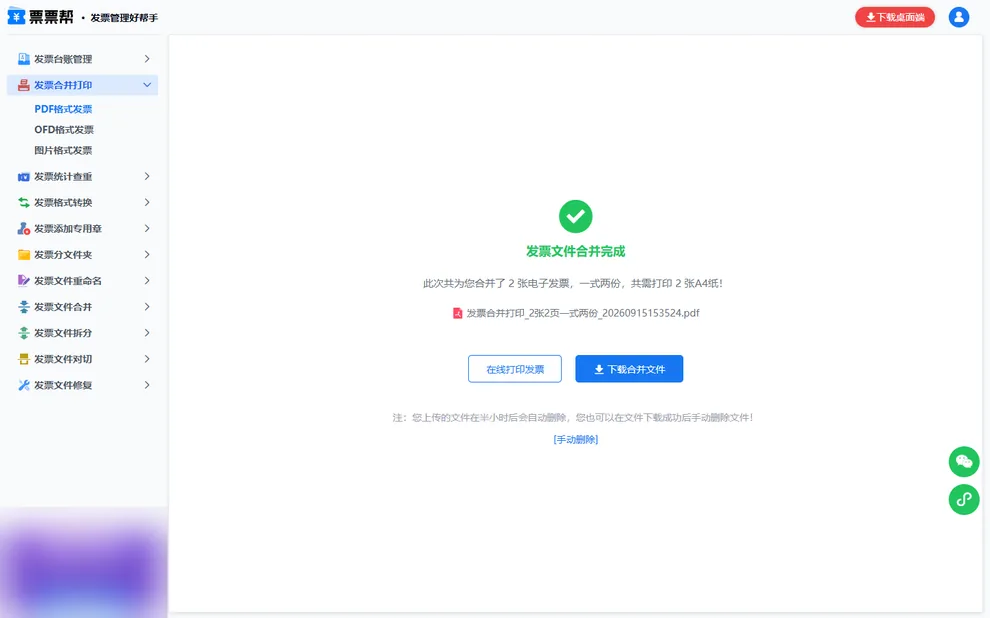Click the 发票格式转换 arrows icon

point(24,203)
